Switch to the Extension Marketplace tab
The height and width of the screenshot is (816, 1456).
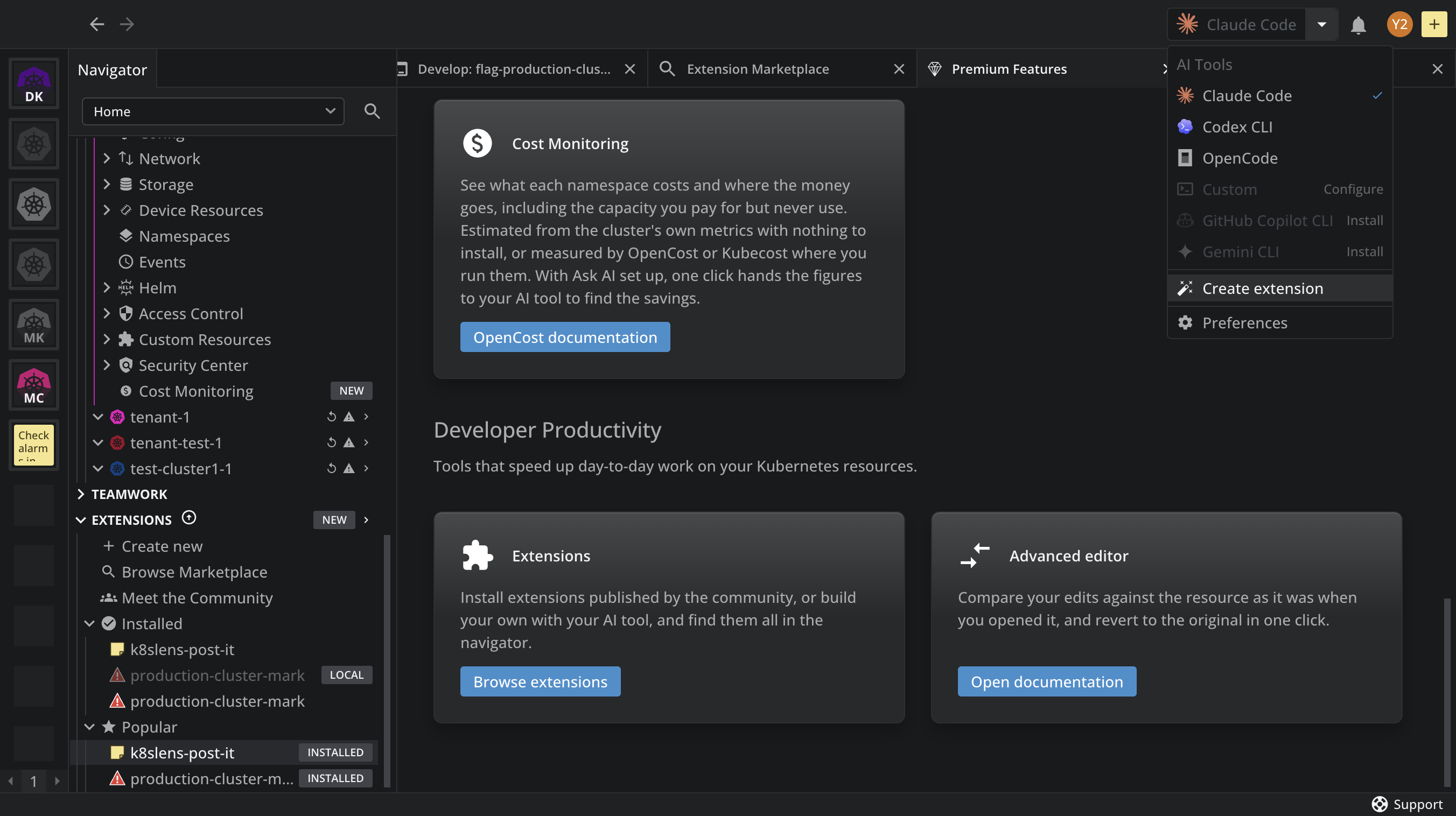758,69
